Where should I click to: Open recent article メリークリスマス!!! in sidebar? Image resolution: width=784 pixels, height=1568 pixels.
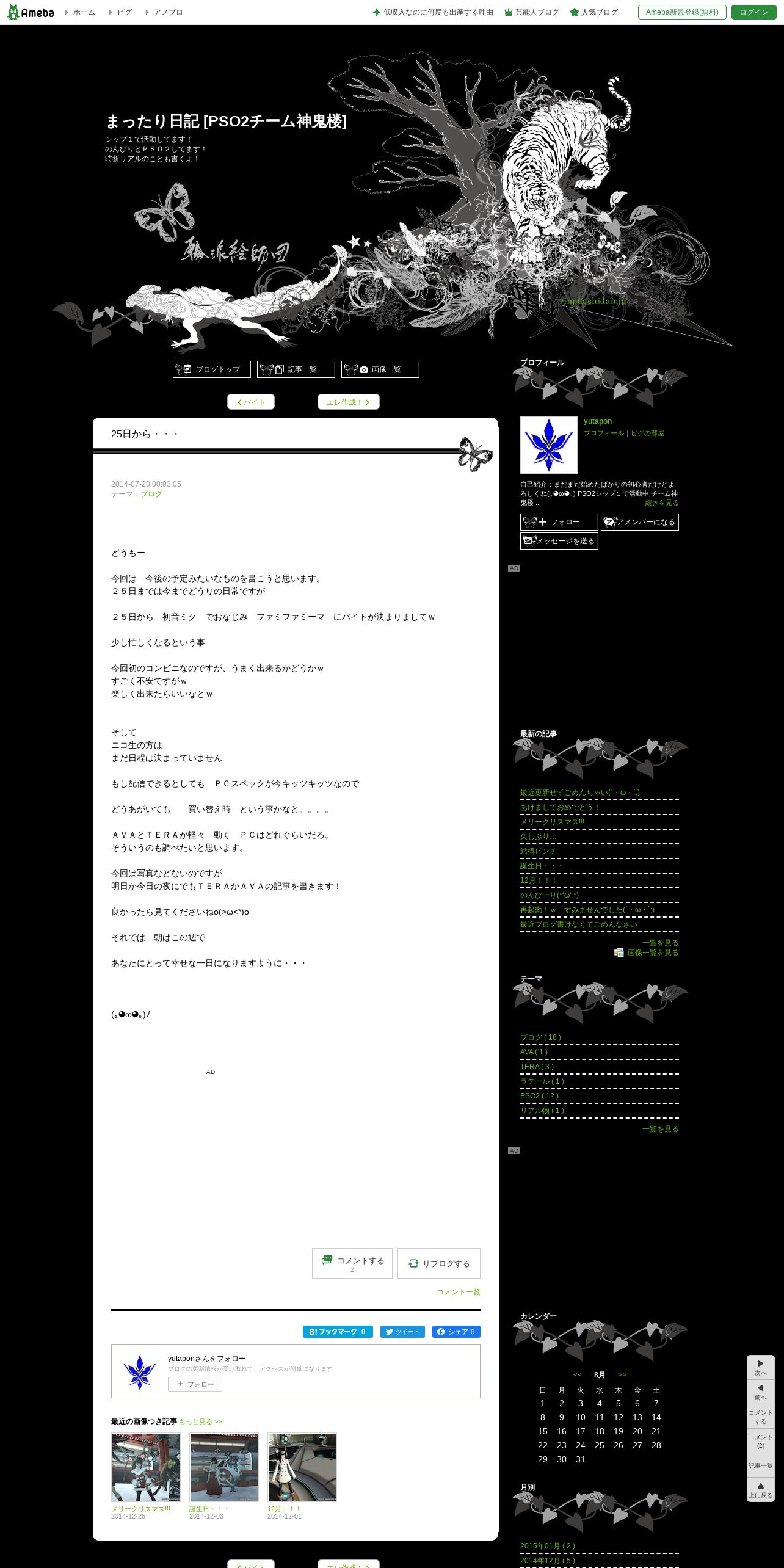552,822
